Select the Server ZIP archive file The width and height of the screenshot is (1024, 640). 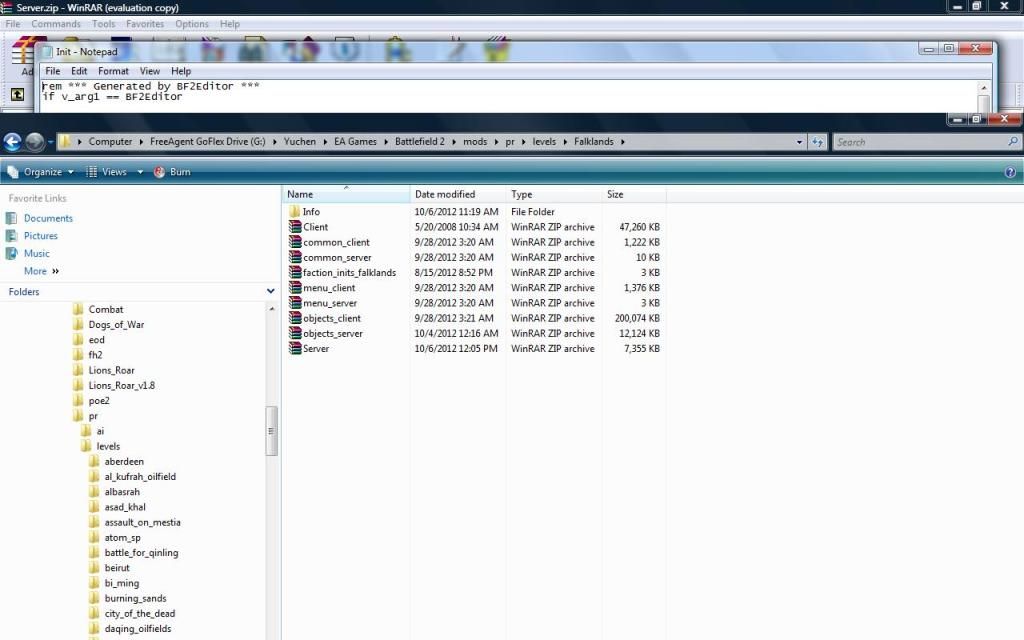[315, 349]
